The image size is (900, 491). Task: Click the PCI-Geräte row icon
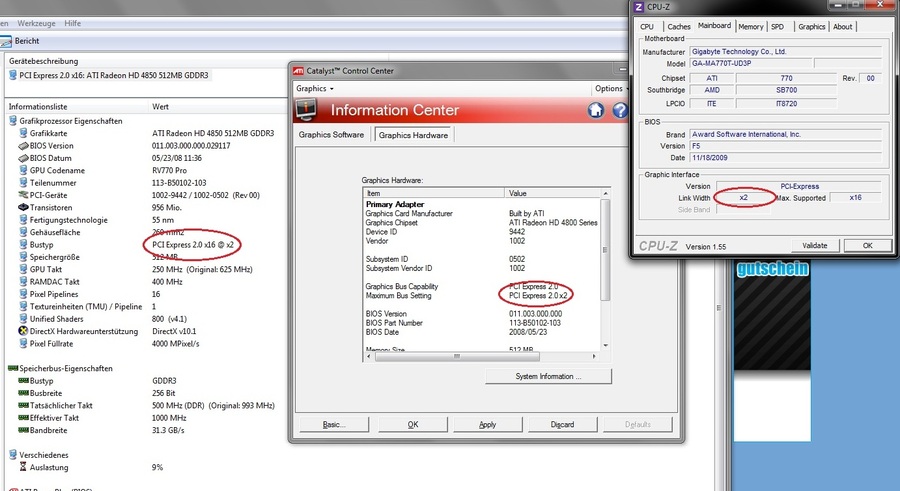pyautogui.click(x=23, y=195)
